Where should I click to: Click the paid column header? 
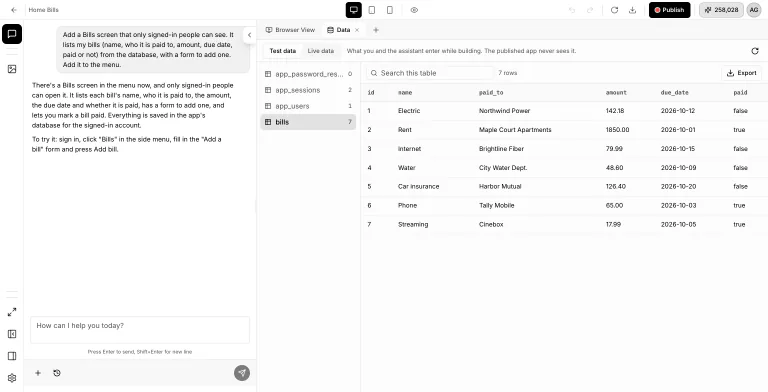(x=740, y=93)
